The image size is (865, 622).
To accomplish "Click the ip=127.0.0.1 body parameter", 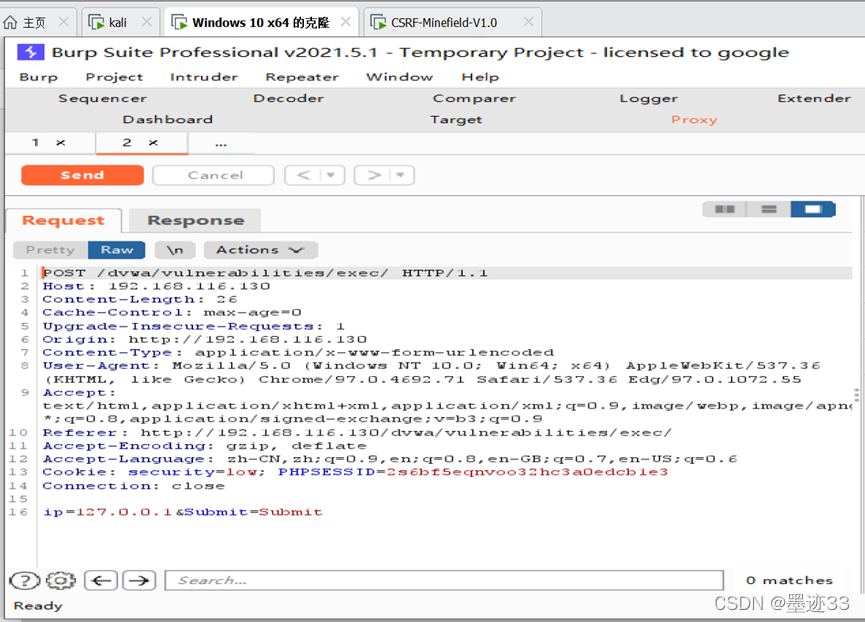I will pyautogui.click(x=108, y=512).
